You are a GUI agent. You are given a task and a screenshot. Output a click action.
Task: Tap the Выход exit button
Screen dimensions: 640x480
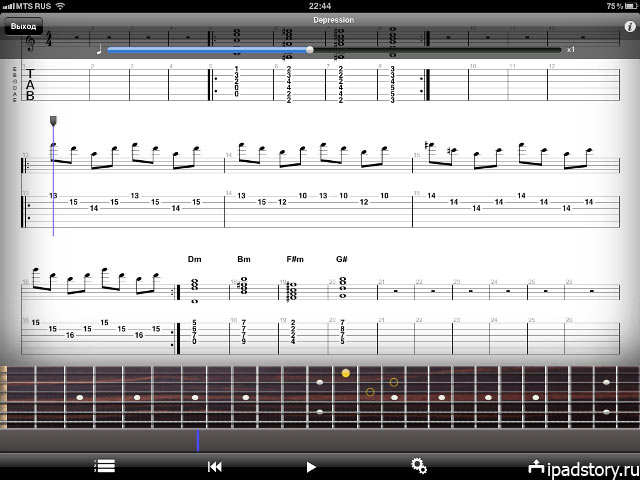pos(22,27)
